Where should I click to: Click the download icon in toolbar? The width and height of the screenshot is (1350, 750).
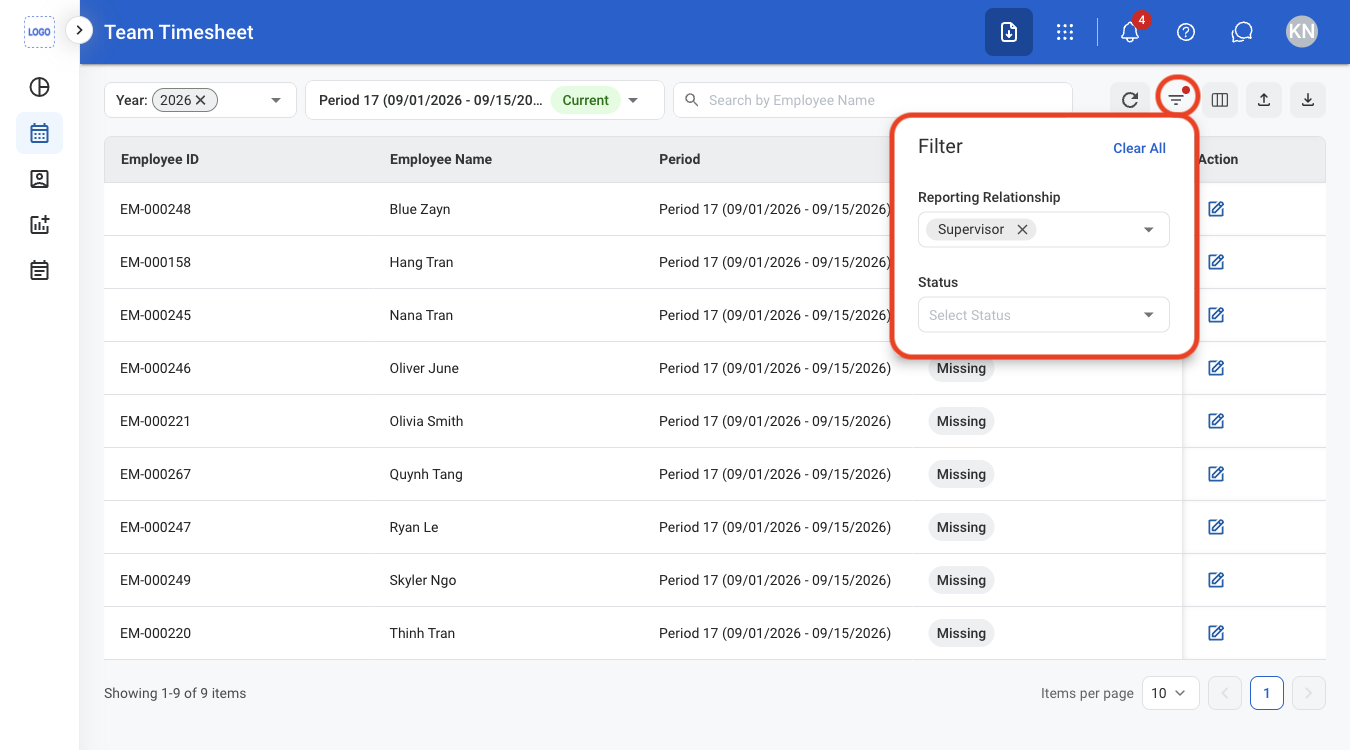[1308, 100]
